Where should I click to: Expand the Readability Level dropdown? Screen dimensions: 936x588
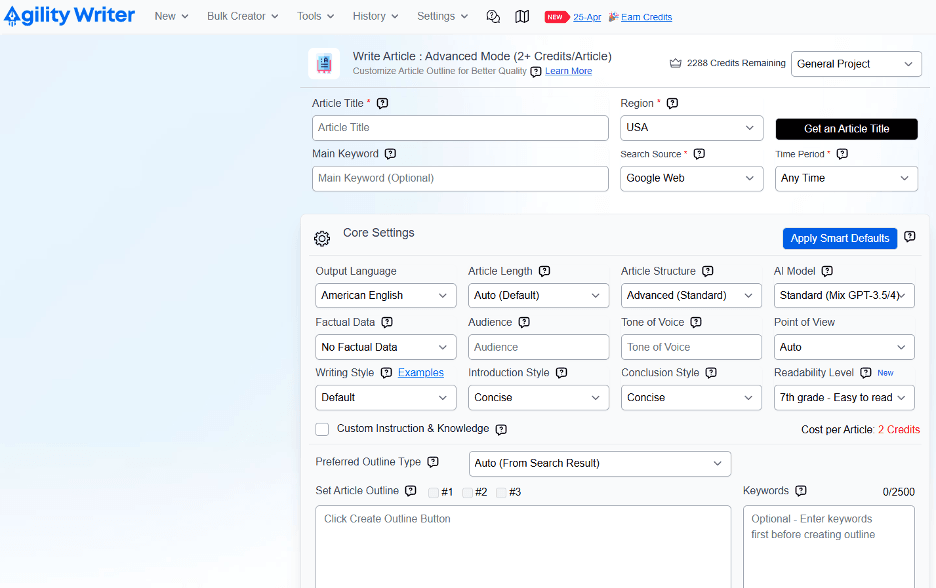coord(844,397)
